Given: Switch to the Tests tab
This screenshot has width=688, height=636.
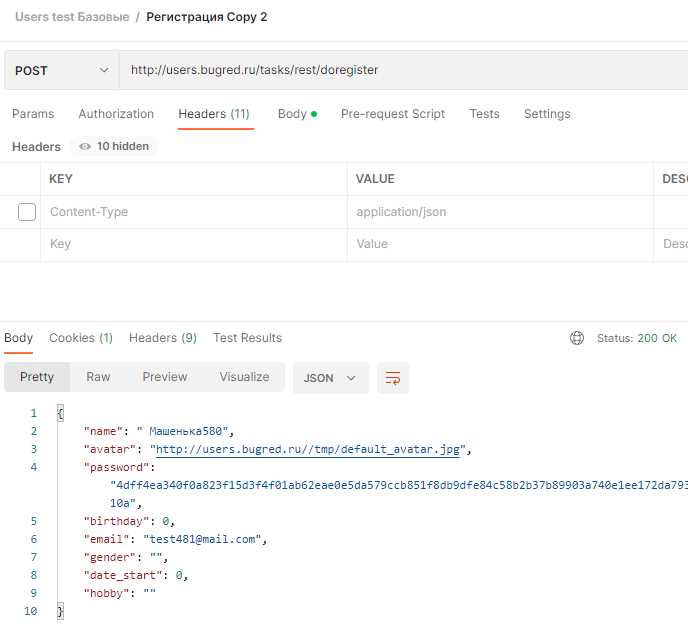Looking at the screenshot, I should click(484, 114).
